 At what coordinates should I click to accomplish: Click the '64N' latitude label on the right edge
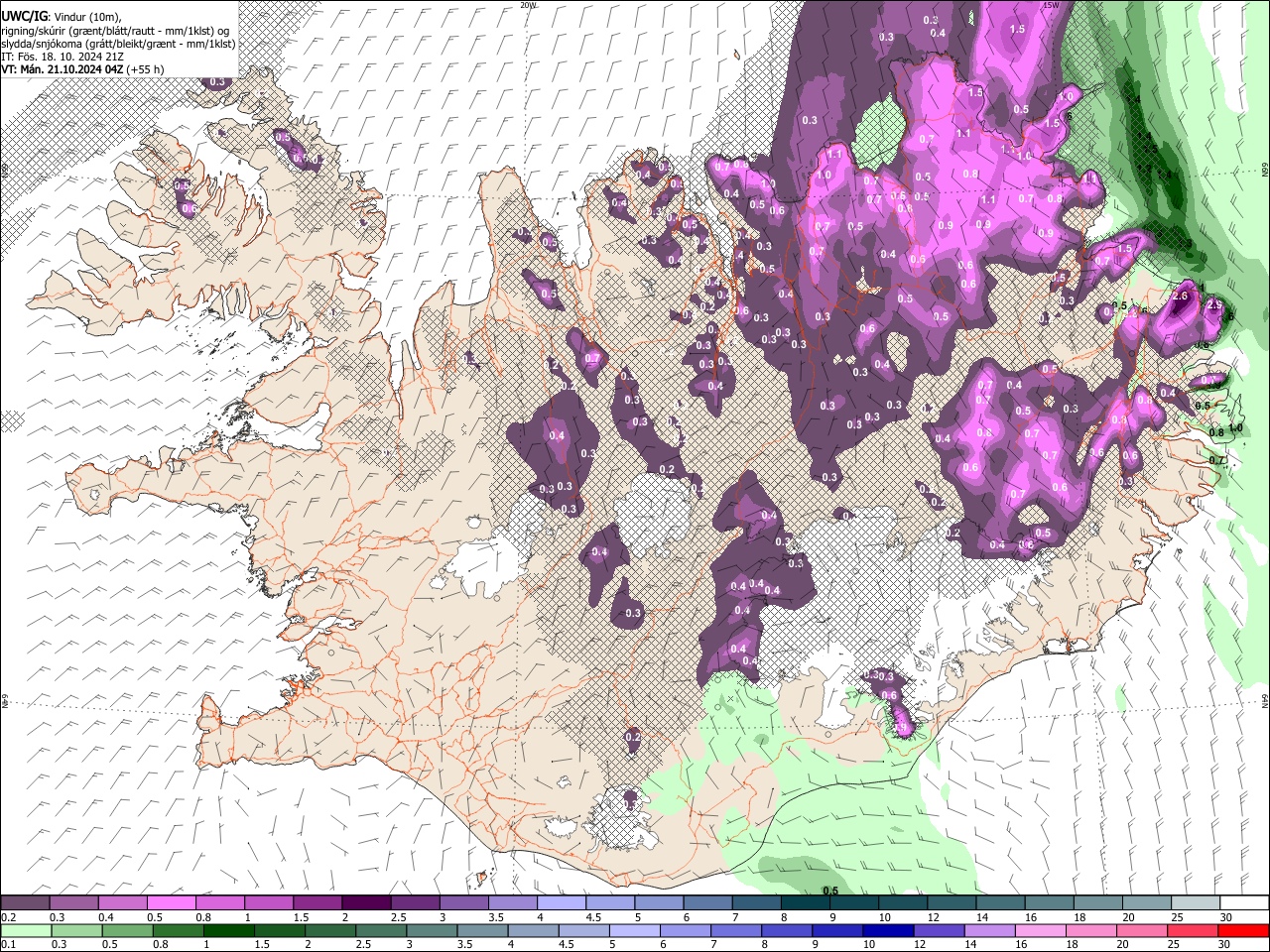click(1265, 701)
